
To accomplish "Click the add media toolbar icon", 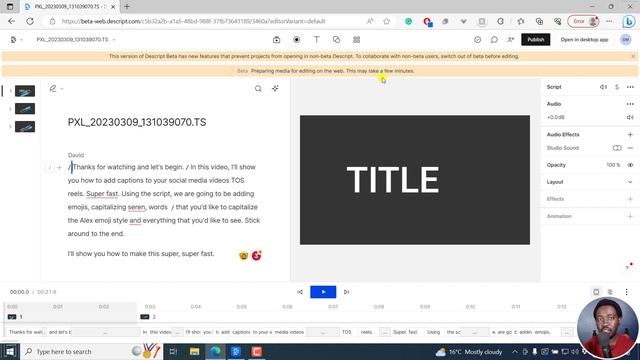I will pos(276,40).
